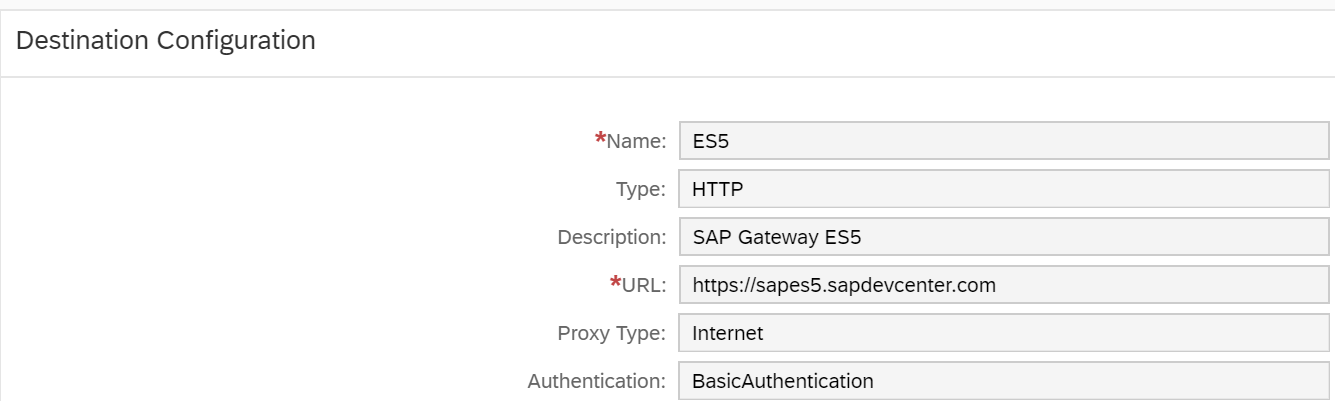Click the URL label
Screen dimensions: 1335x401
click(644, 285)
